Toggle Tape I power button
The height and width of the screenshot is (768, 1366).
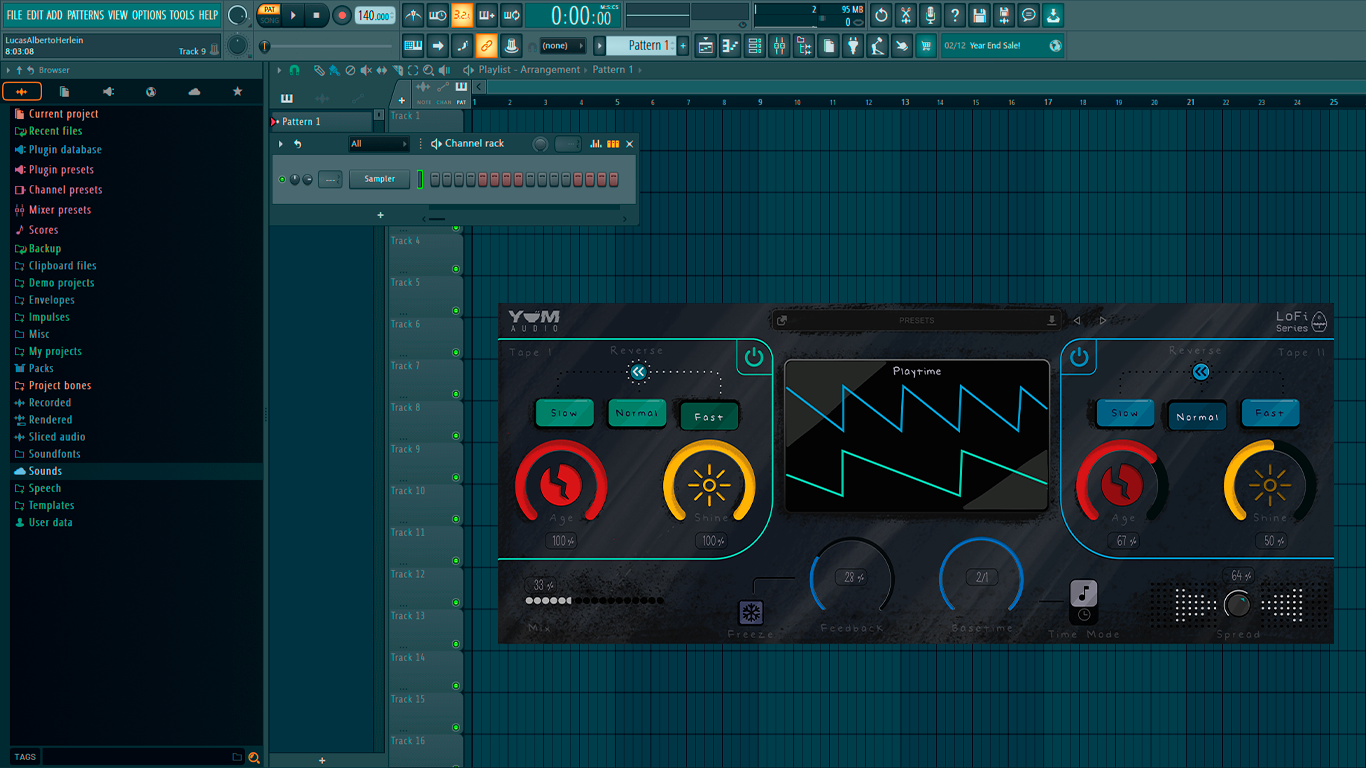coord(754,357)
